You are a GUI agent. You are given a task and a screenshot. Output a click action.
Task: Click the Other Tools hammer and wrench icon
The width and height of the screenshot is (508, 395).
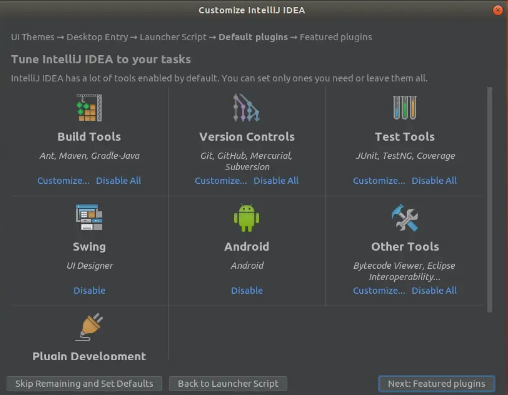click(x=405, y=218)
